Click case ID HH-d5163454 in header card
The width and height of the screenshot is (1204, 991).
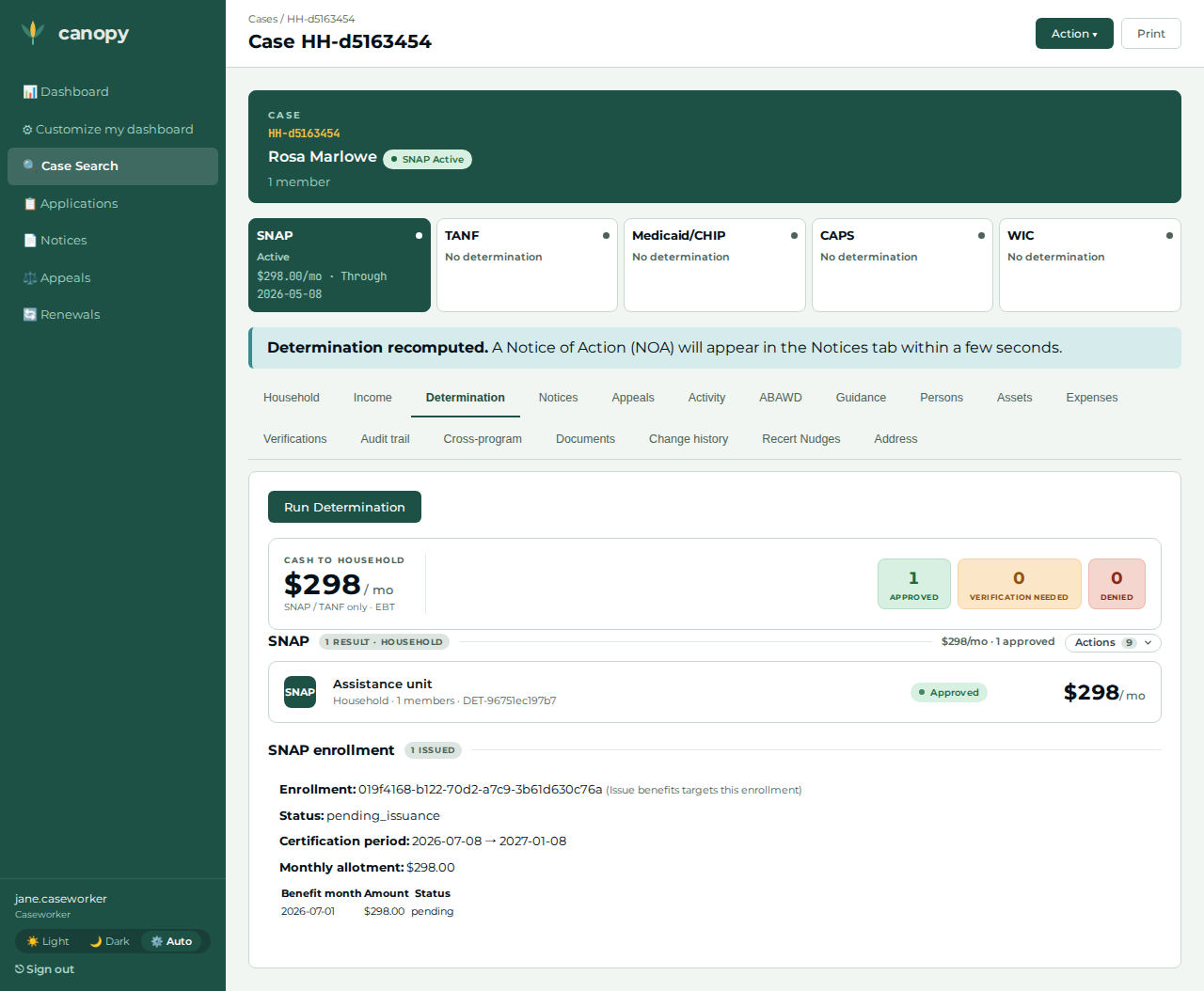[304, 134]
